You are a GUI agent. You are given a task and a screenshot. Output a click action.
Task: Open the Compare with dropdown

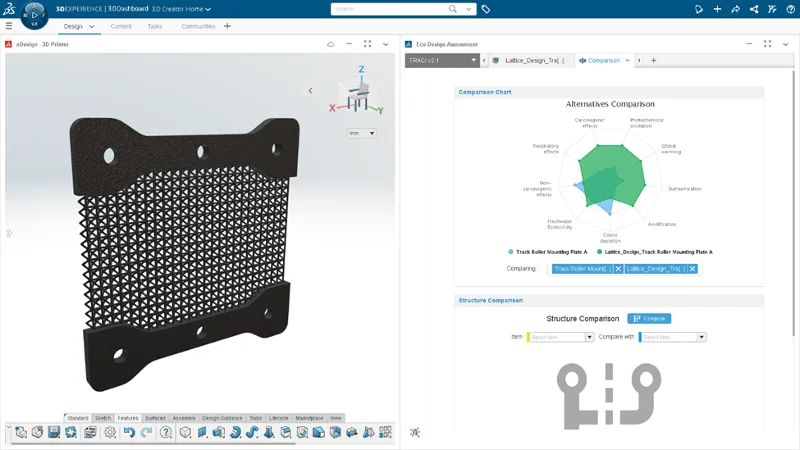tap(674, 337)
